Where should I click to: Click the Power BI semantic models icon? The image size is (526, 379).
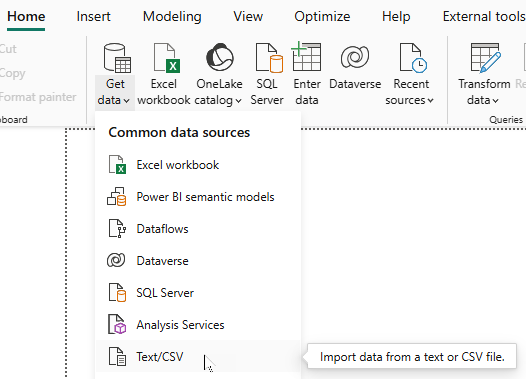[x=116, y=197]
